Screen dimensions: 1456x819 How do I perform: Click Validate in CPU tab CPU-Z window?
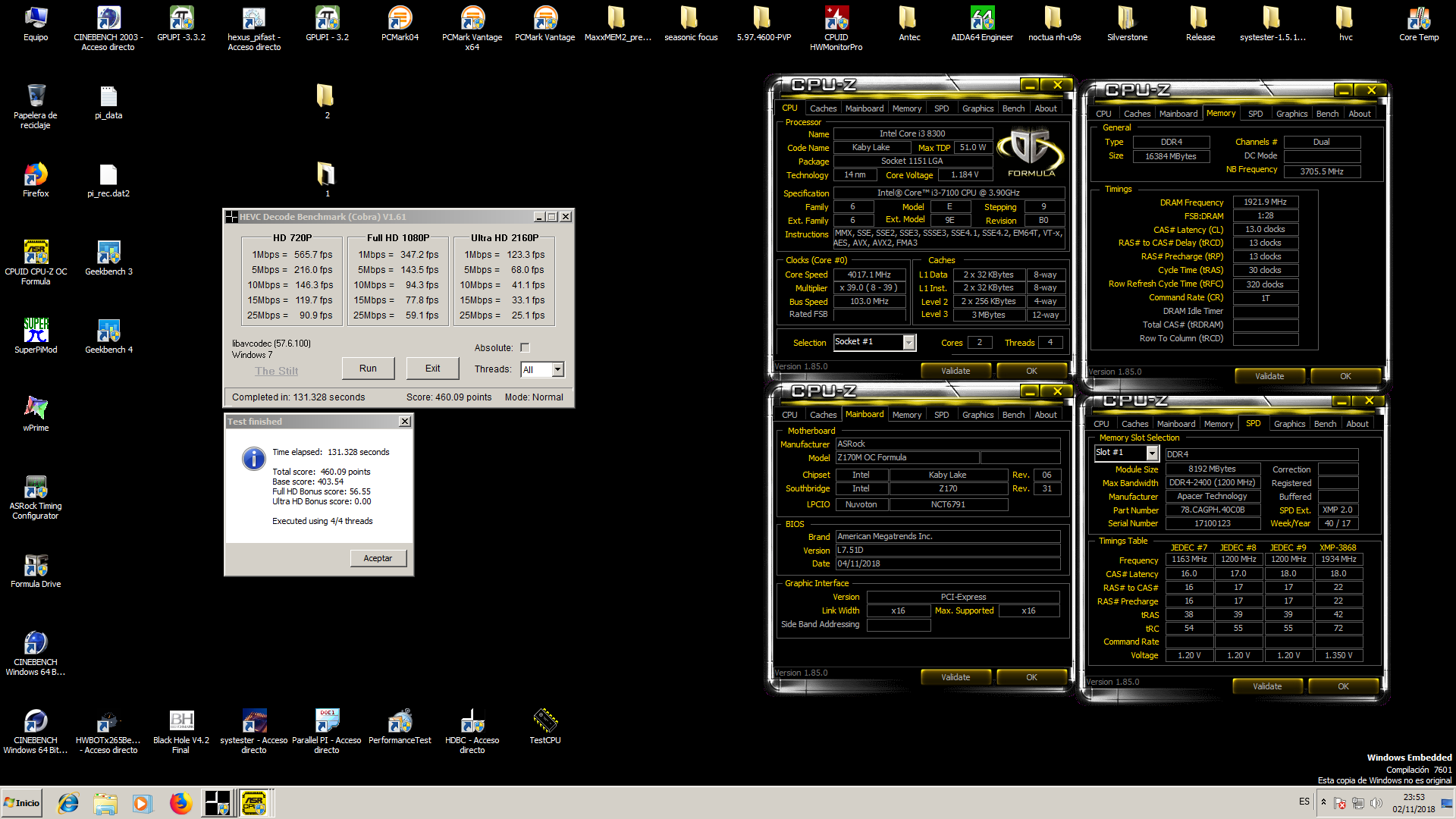955,371
